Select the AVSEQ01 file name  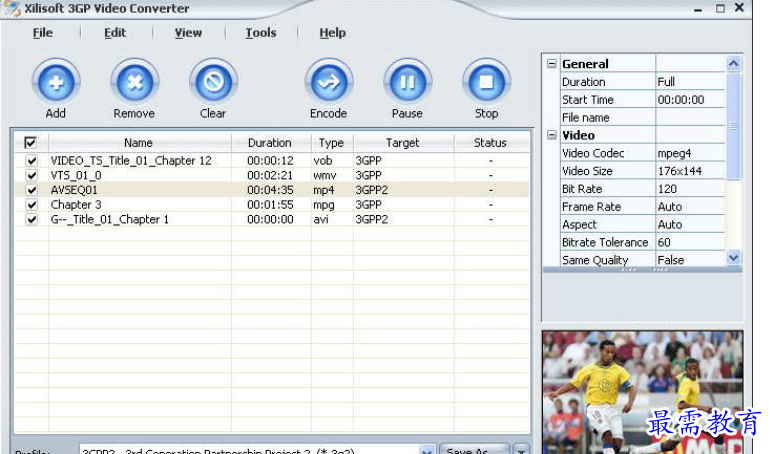click(x=74, y=190)
